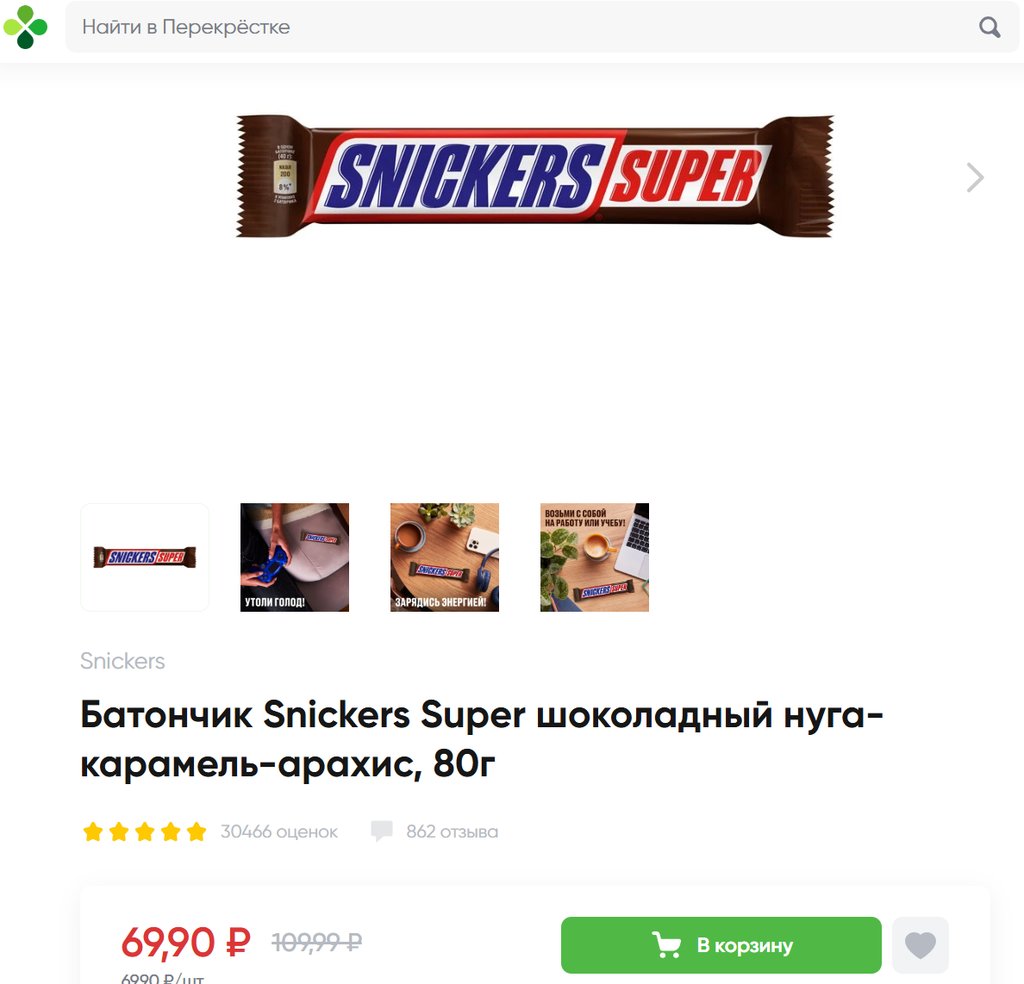The image size is (1024, 984).
Task: Open the 'Утоли голод!' thumbnail image
Action: (x=295, y=557)
